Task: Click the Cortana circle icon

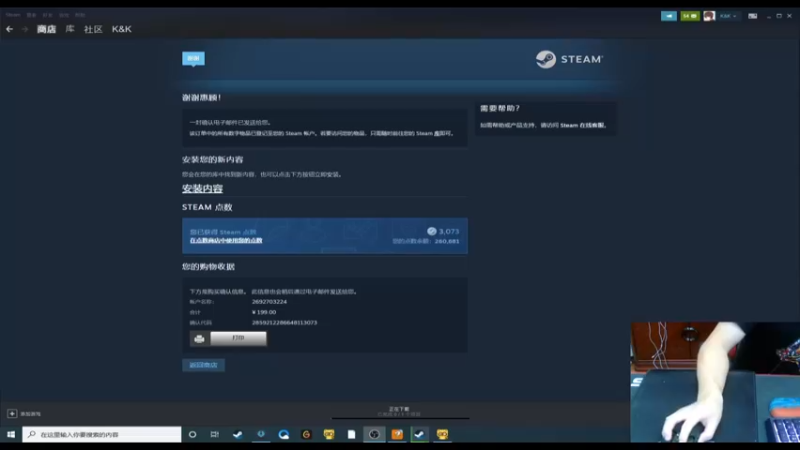Action: 192,434
